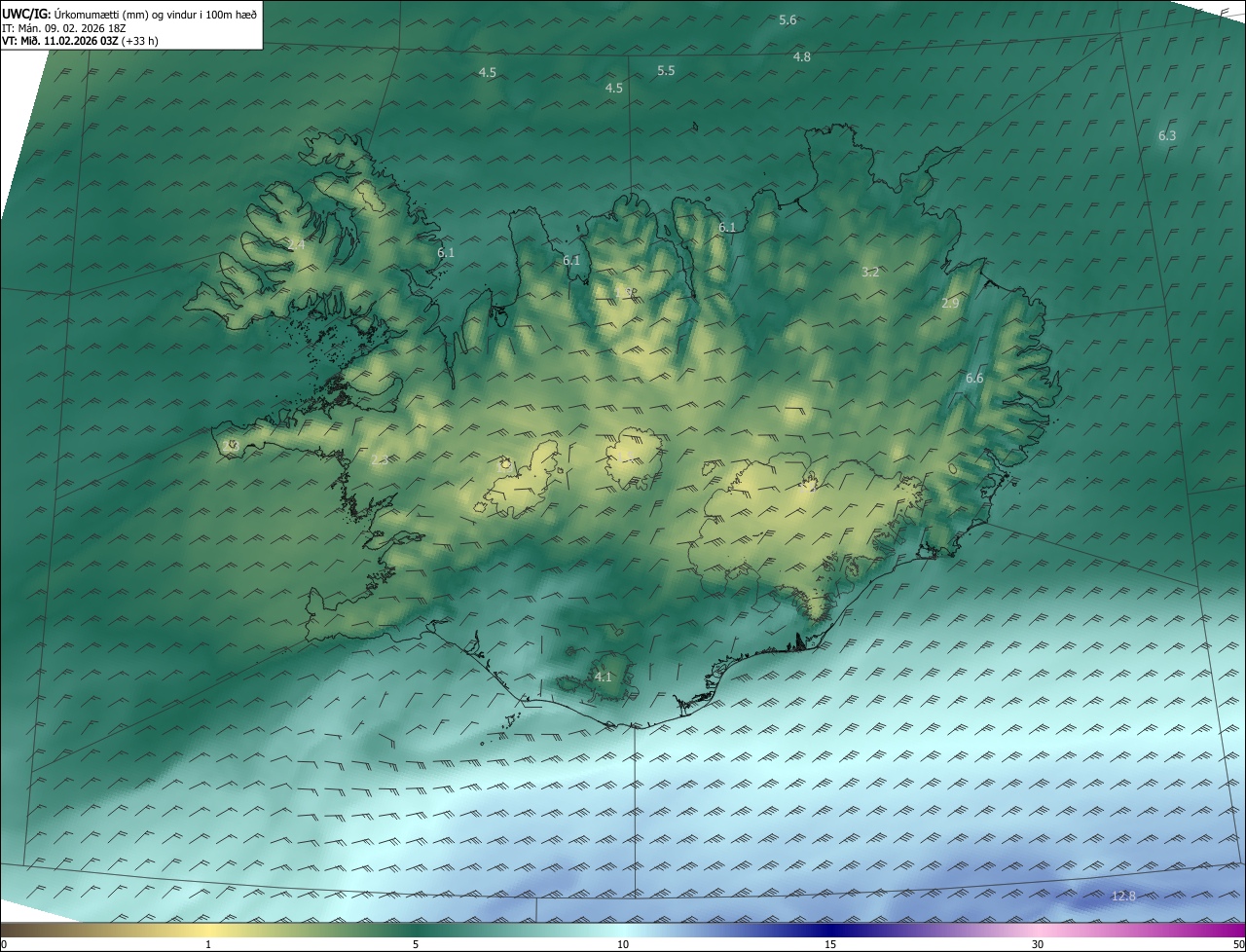Click the "5.6" value label on the map
1246x952 pixels.
788,20
